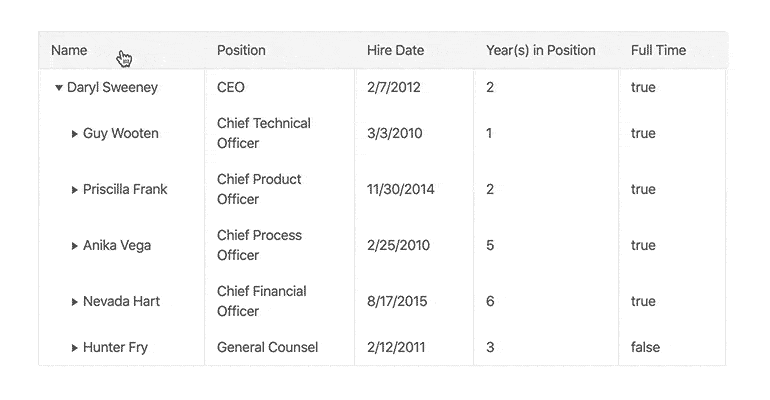This screenshot has height=400, width=770.
Task: Select the Chief Financial Officer cell
Action: 279,301
